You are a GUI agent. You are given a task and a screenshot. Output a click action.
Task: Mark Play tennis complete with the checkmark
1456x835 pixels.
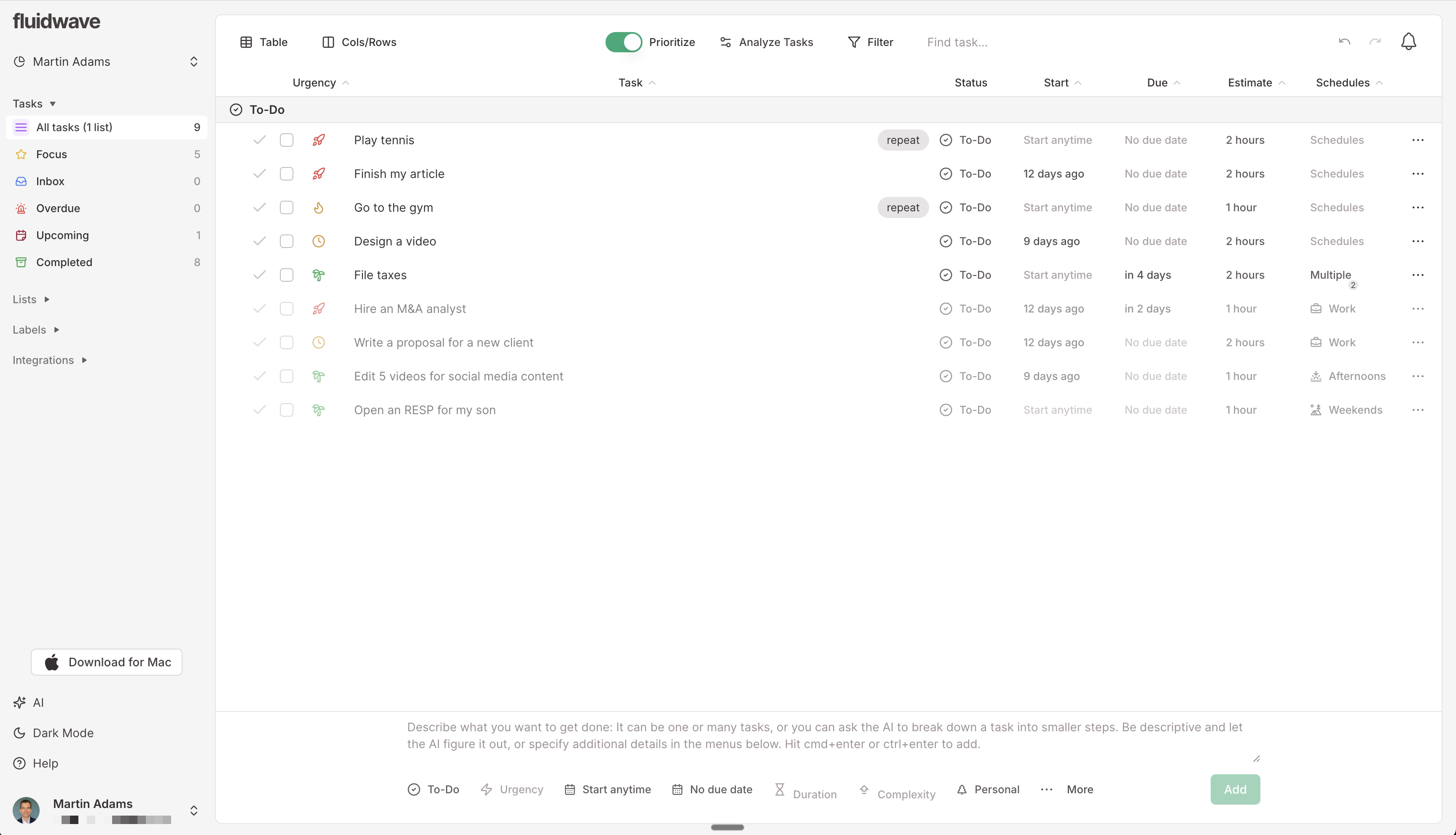click(260, 140)
